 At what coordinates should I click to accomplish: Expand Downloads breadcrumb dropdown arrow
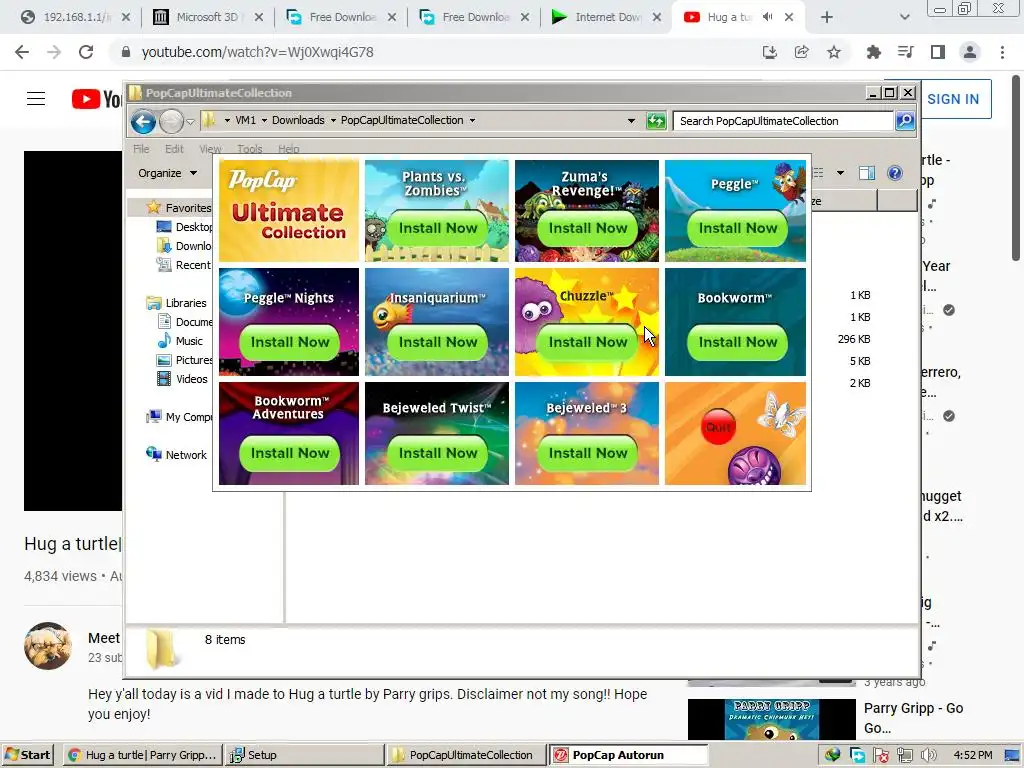[333, 121]
